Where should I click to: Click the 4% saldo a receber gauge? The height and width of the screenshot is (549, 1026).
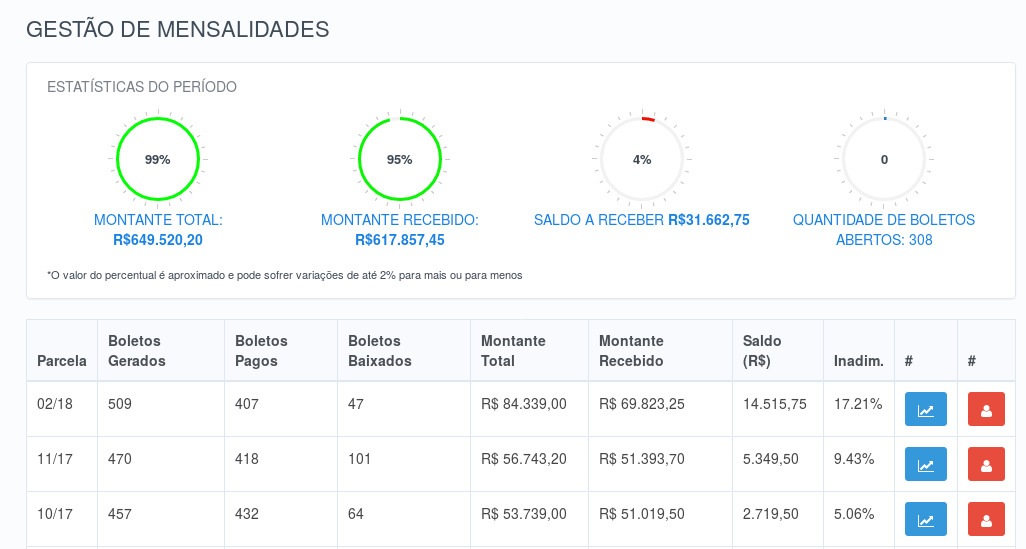642,159
